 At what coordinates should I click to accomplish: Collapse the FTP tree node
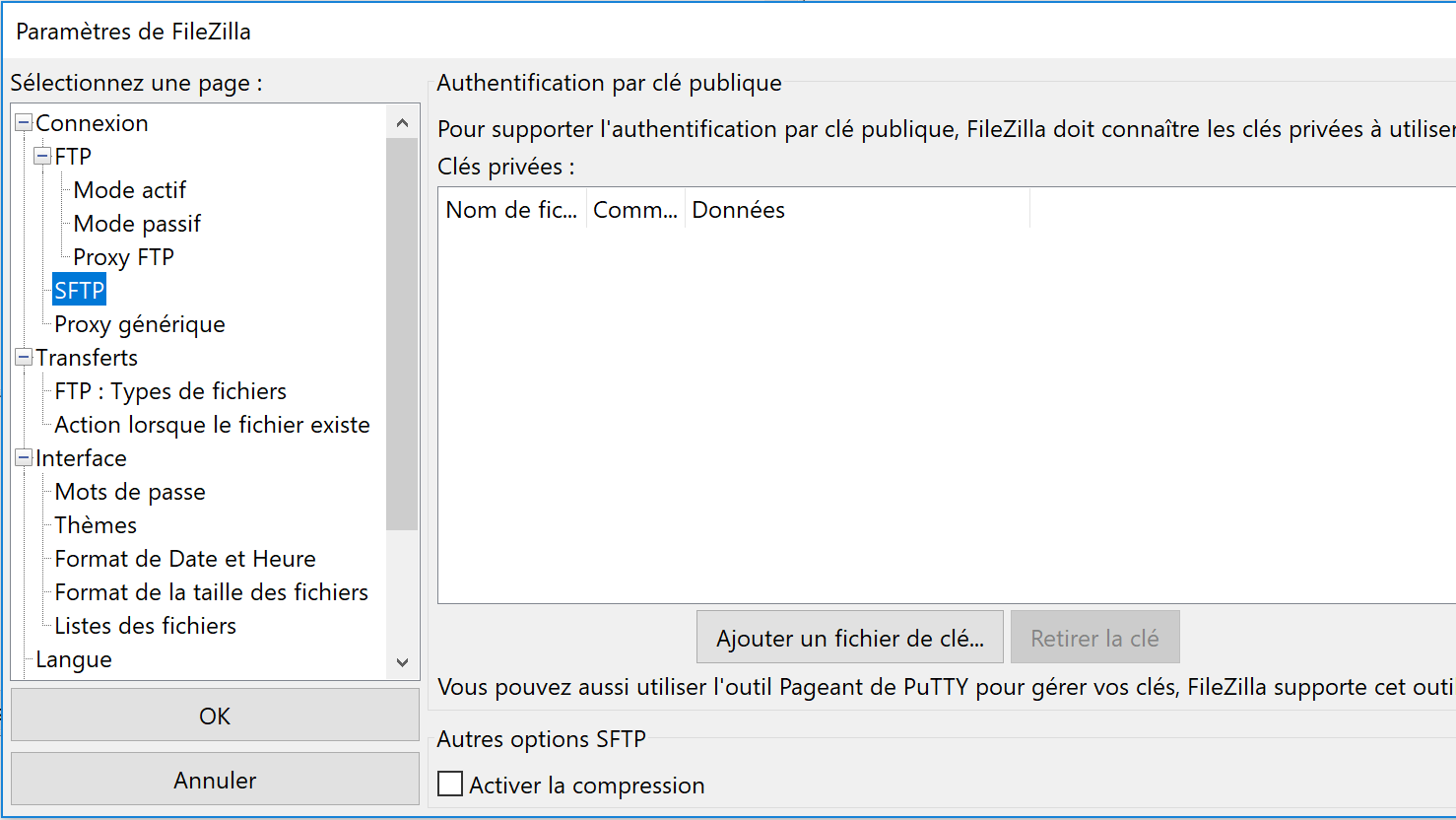tap(43, 157)
